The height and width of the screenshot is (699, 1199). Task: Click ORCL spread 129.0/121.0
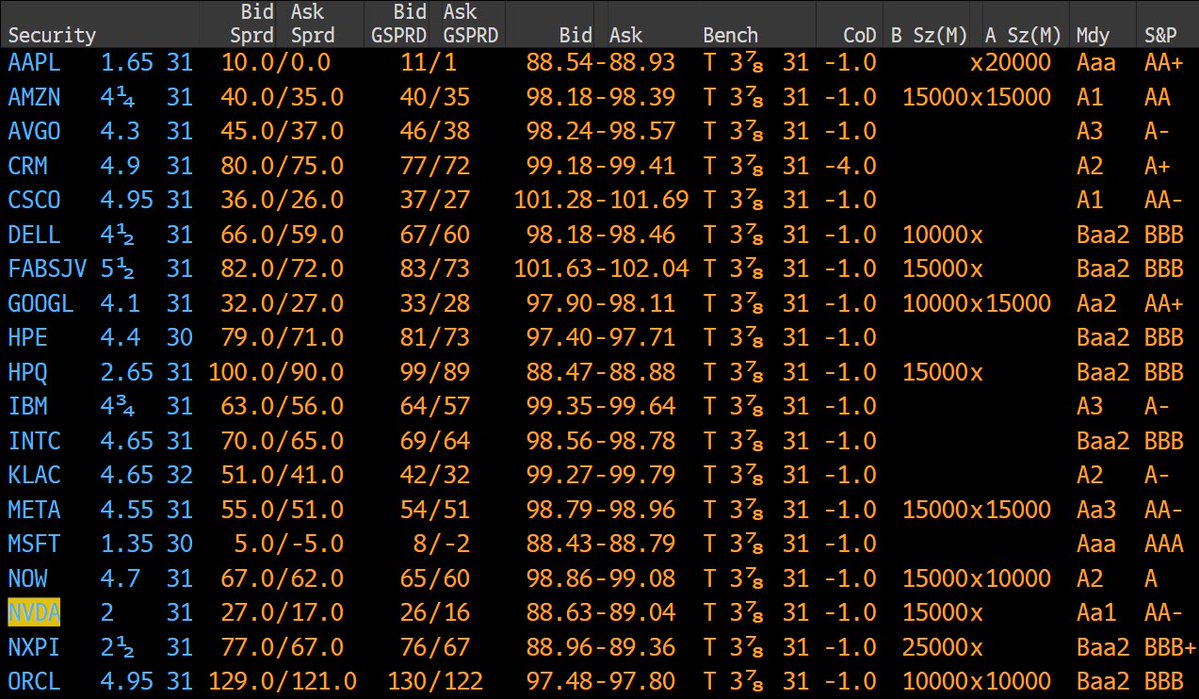[282, 681]
